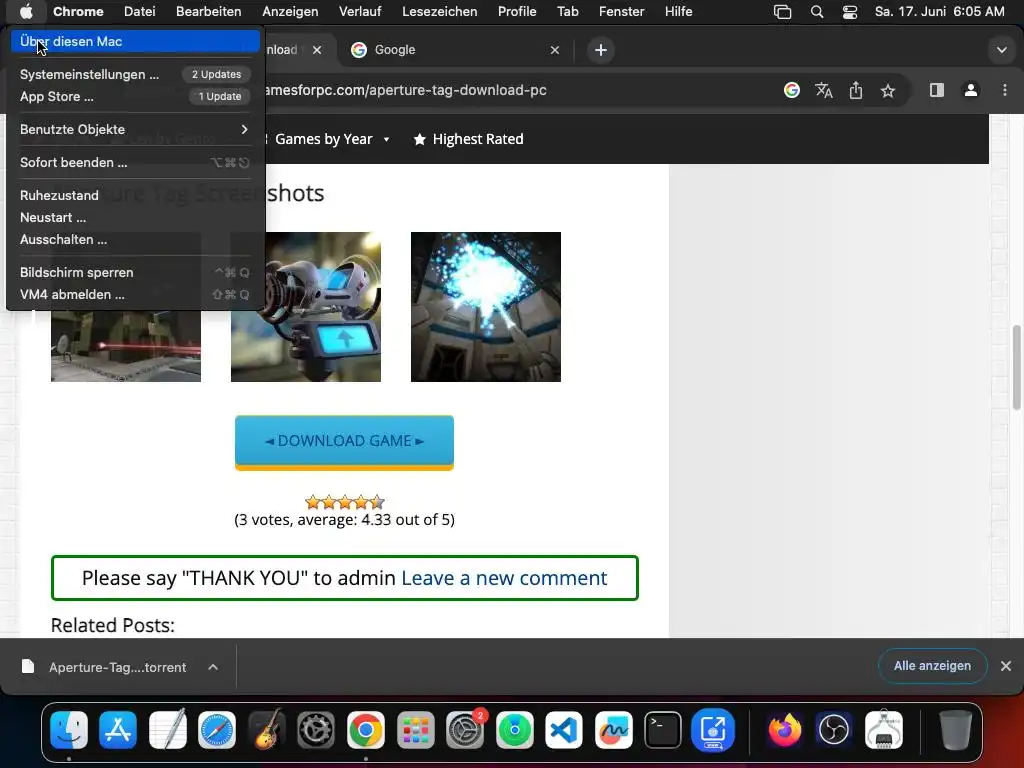Screen dimensions: 1024x768
Task: Open Terminal in the dock
Action: point(663,729)
